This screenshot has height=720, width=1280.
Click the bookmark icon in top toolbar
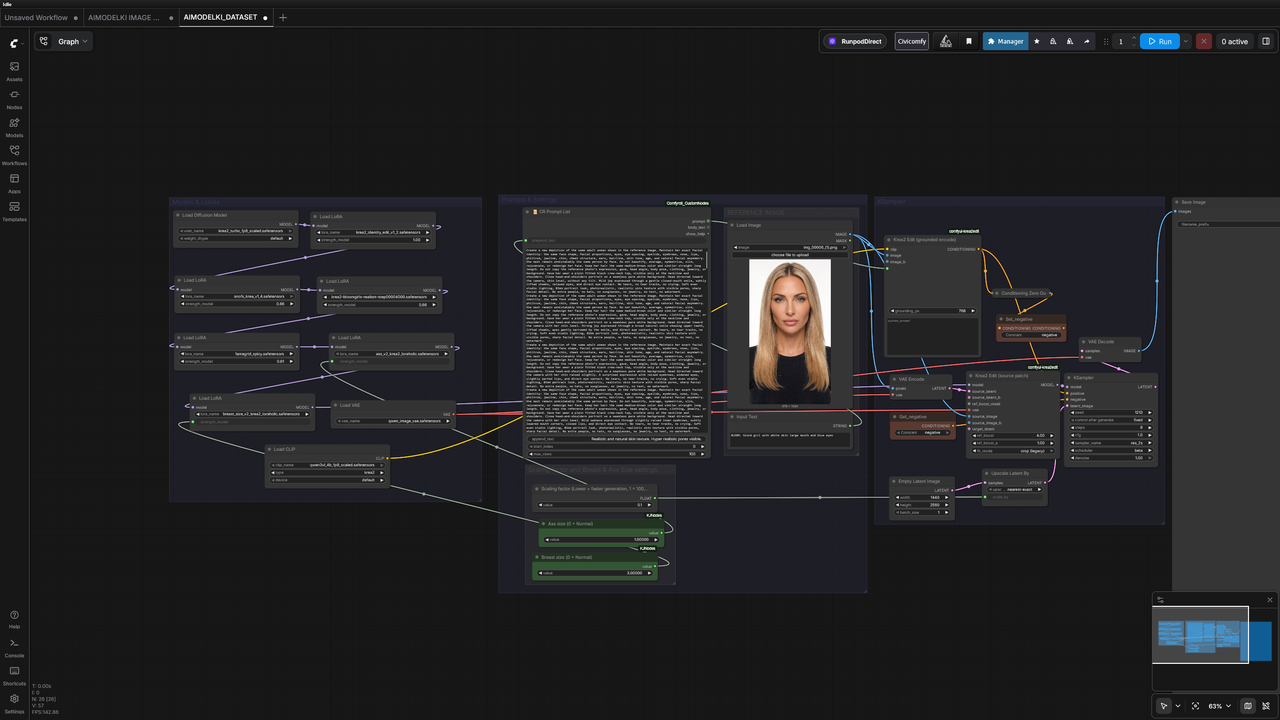968,41
